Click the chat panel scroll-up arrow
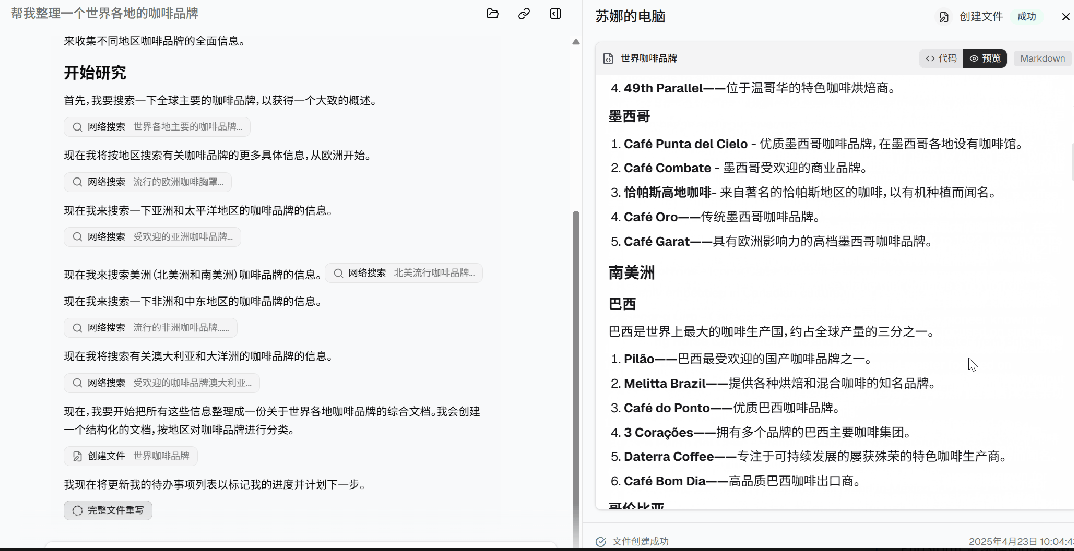The image size is (1074, 551). pyautogui.click(x=575, y=42)
